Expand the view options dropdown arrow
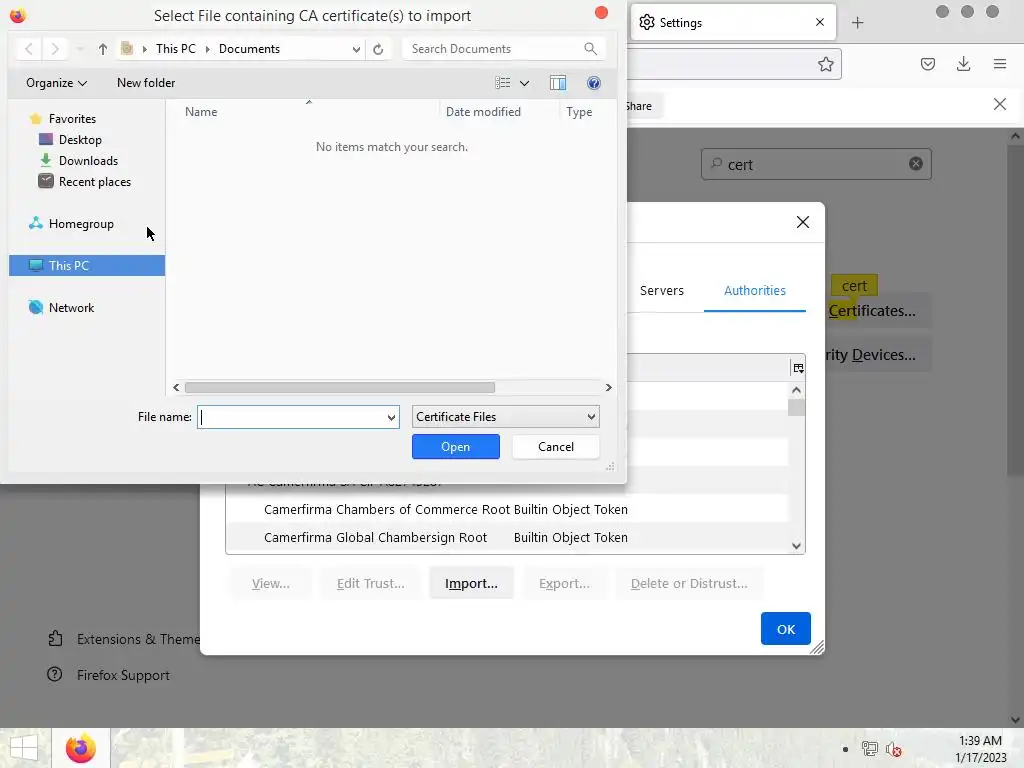Viewport: 1024px width, 768px height. point(524,83)
